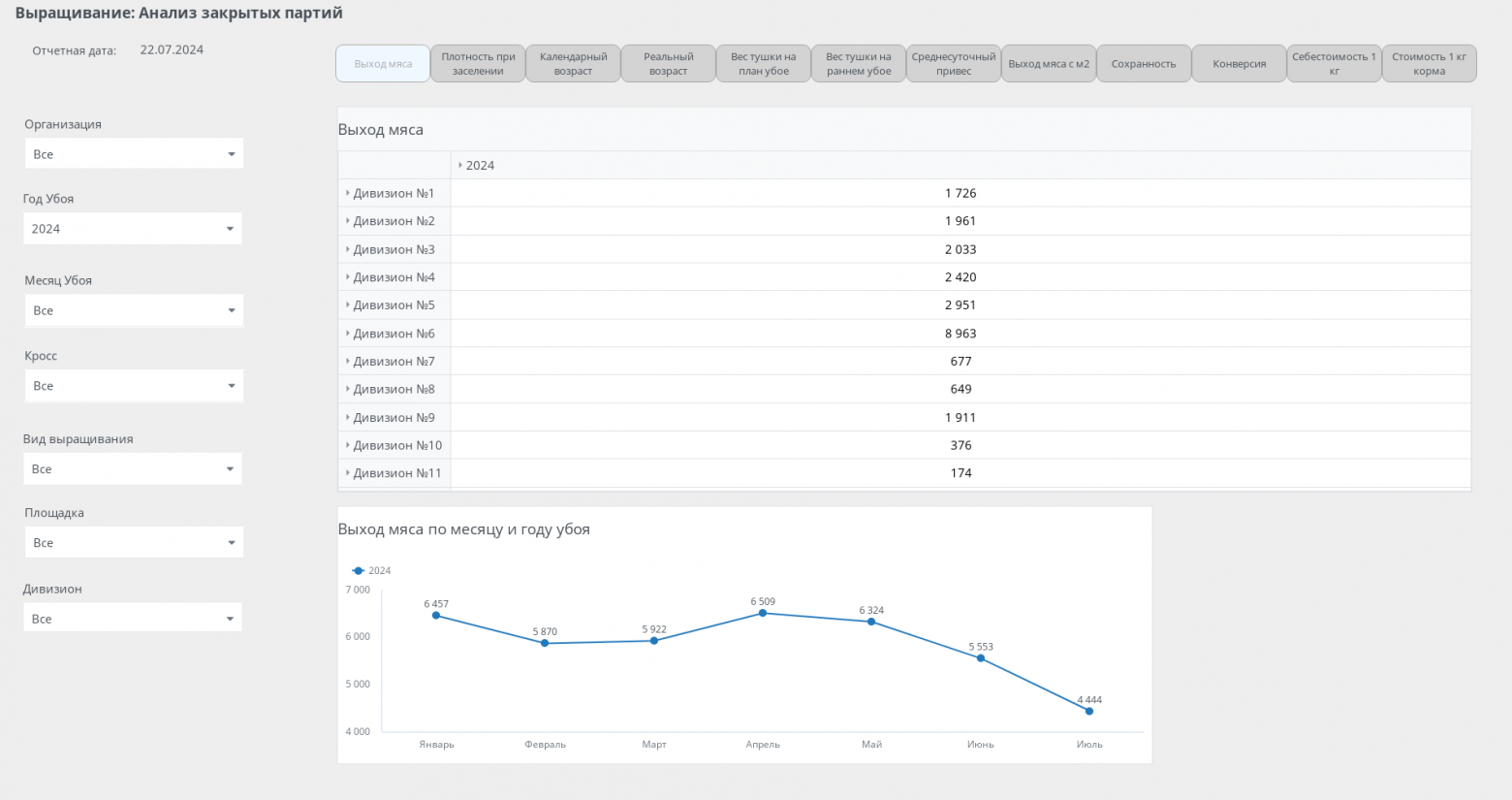
Task: Select the Плотность при заселении tab
Action: coord(478,64)
